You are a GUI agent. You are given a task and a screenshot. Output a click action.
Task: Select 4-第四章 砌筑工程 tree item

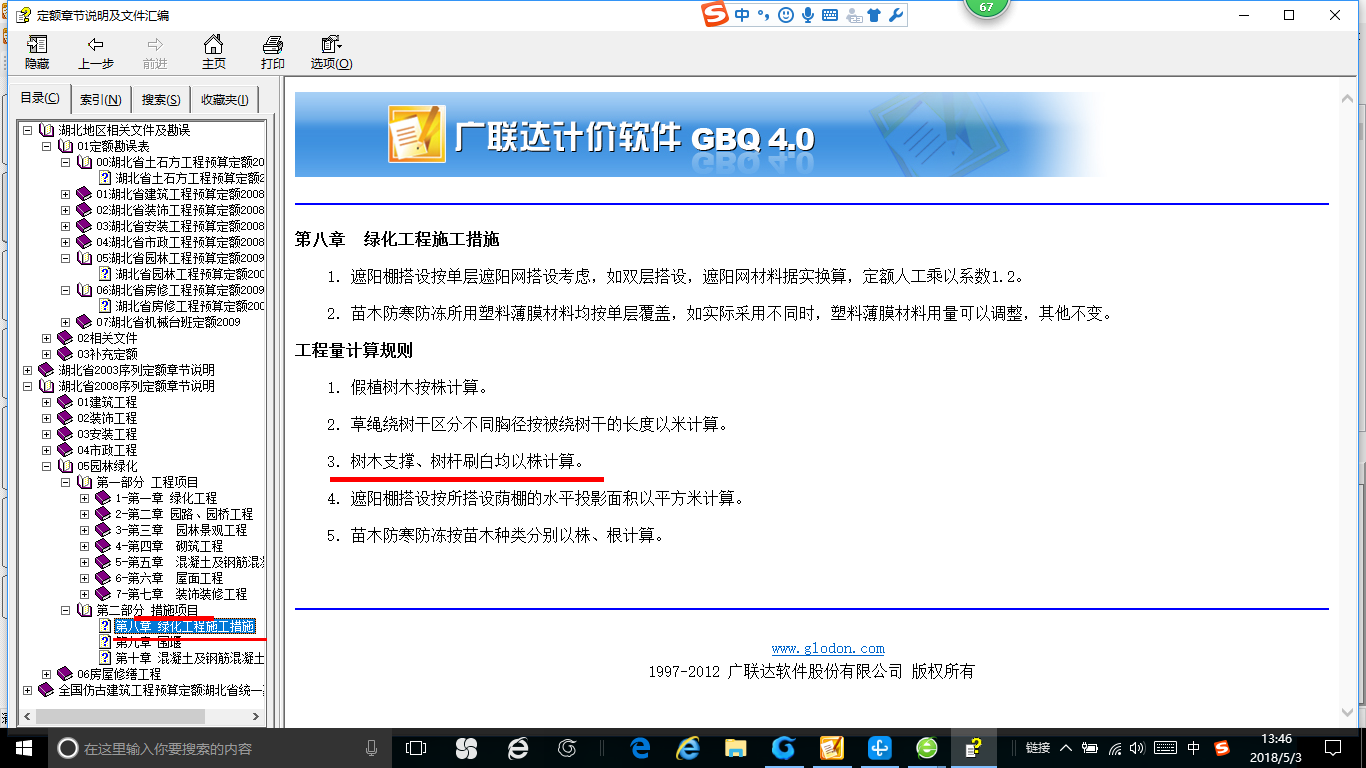point(168,546)
